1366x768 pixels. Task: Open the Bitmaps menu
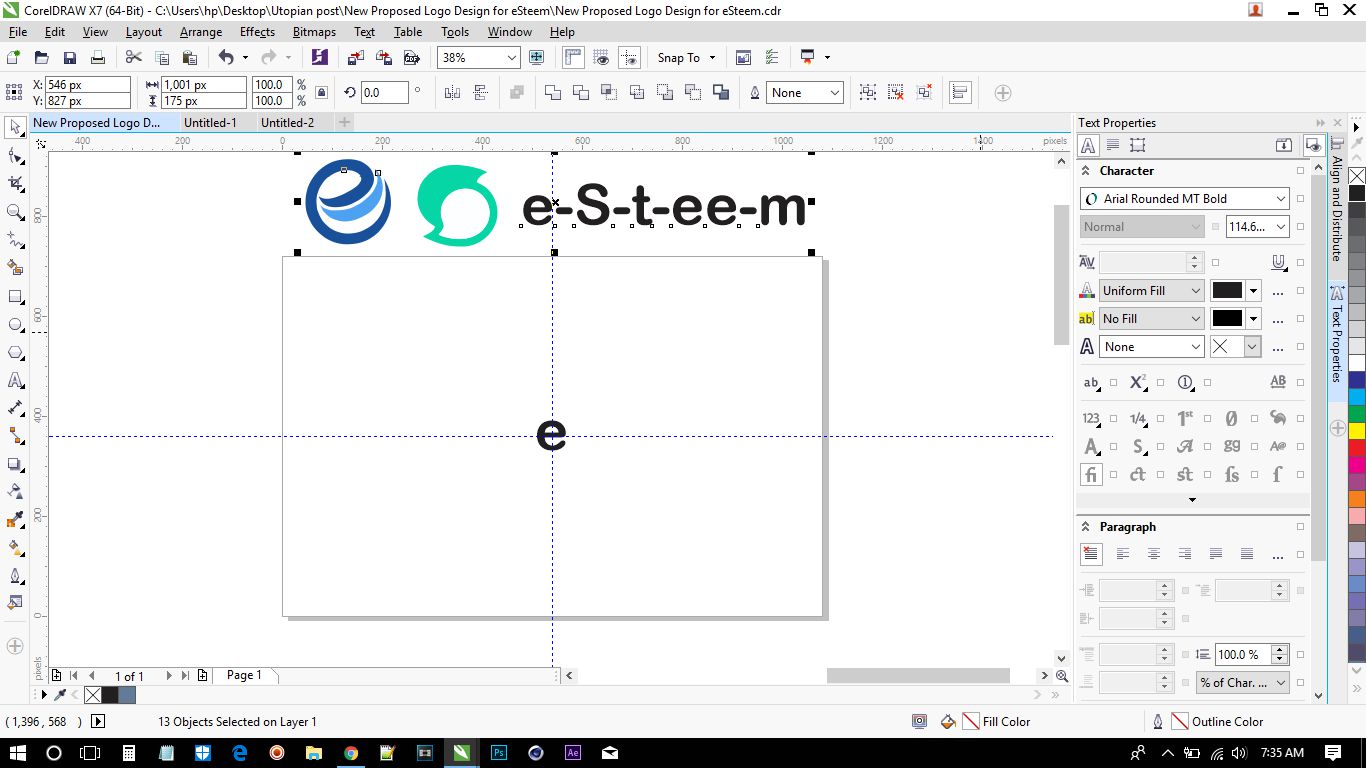314,32
